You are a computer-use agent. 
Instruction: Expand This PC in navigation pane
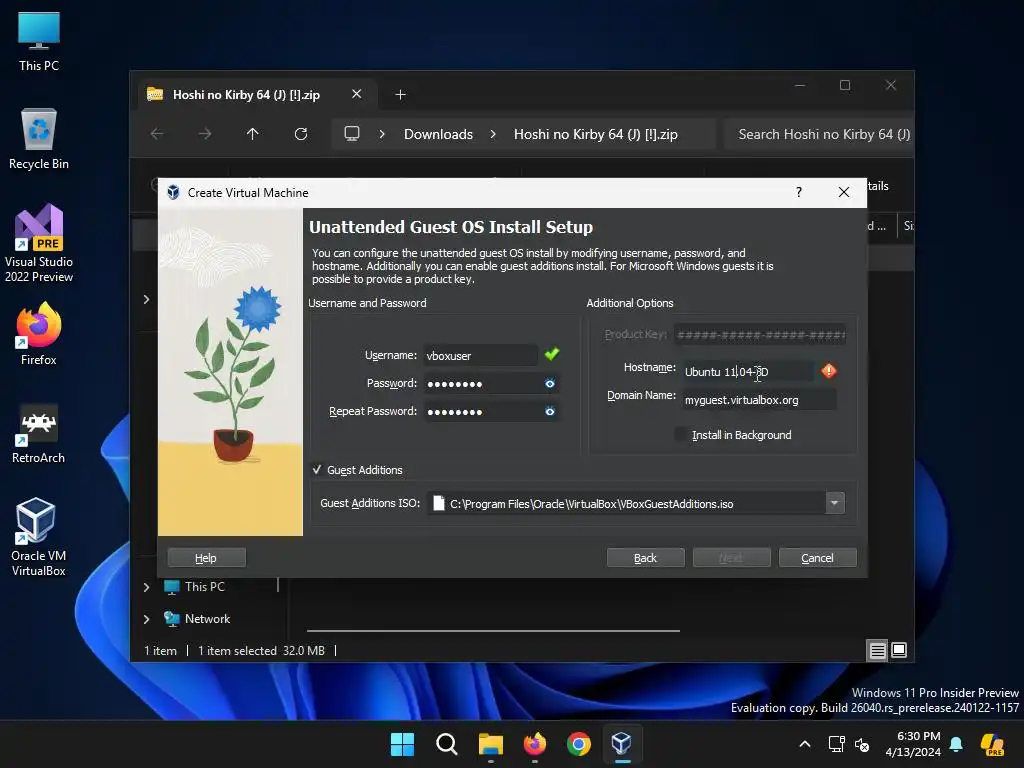147,587
